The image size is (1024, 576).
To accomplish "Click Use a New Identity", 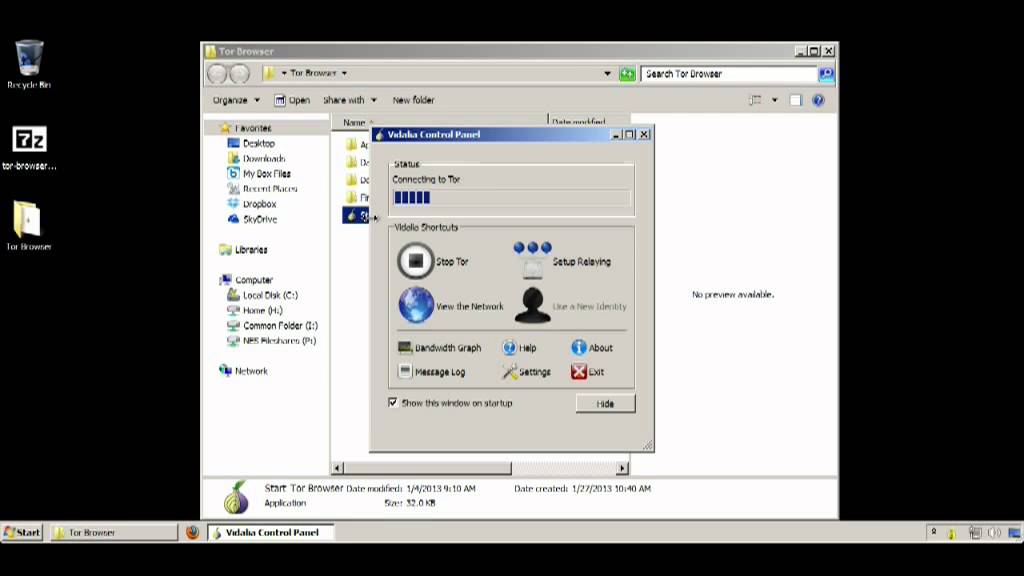I will click(570, 306).
